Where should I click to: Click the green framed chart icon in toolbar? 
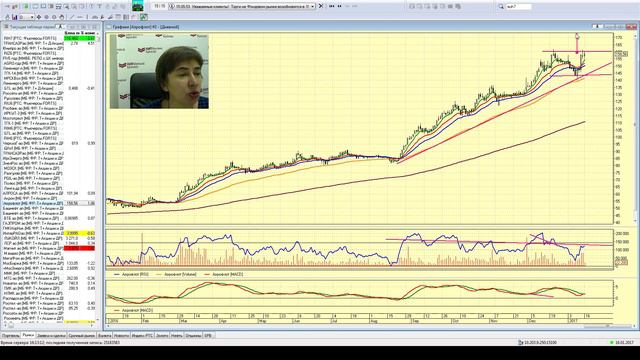(144, 17)
